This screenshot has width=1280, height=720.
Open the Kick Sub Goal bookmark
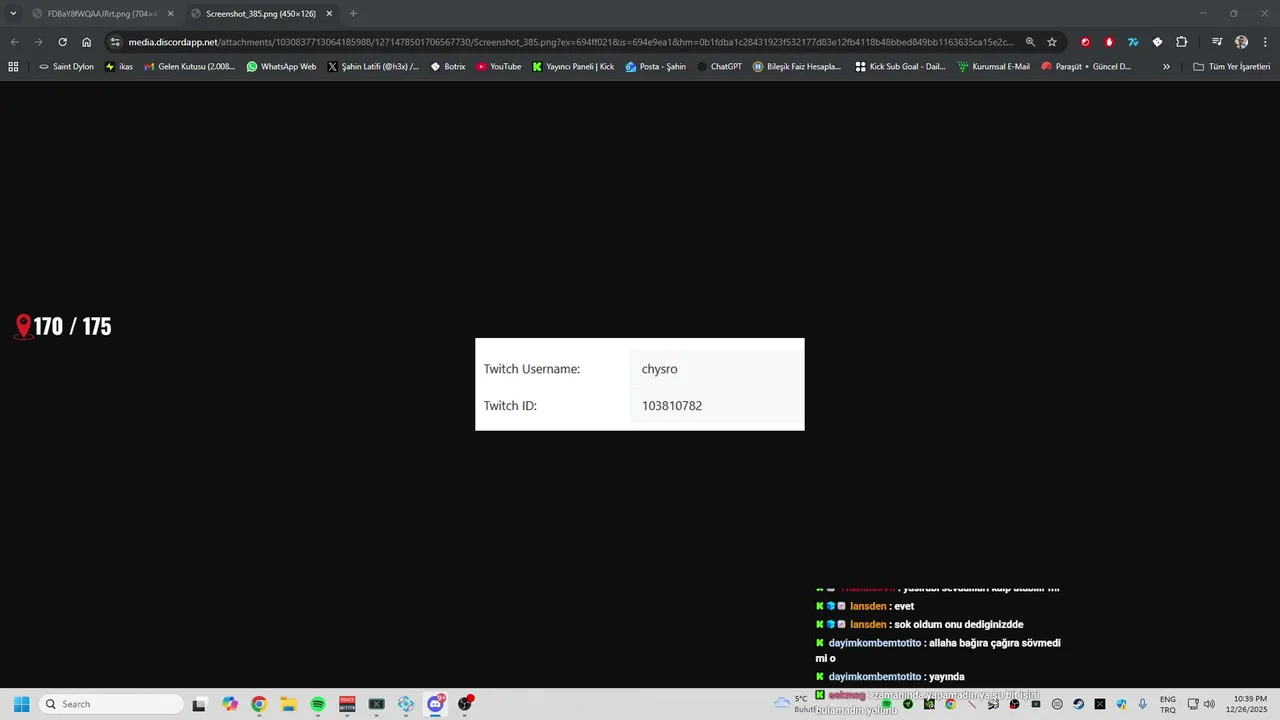click(900, 67)
